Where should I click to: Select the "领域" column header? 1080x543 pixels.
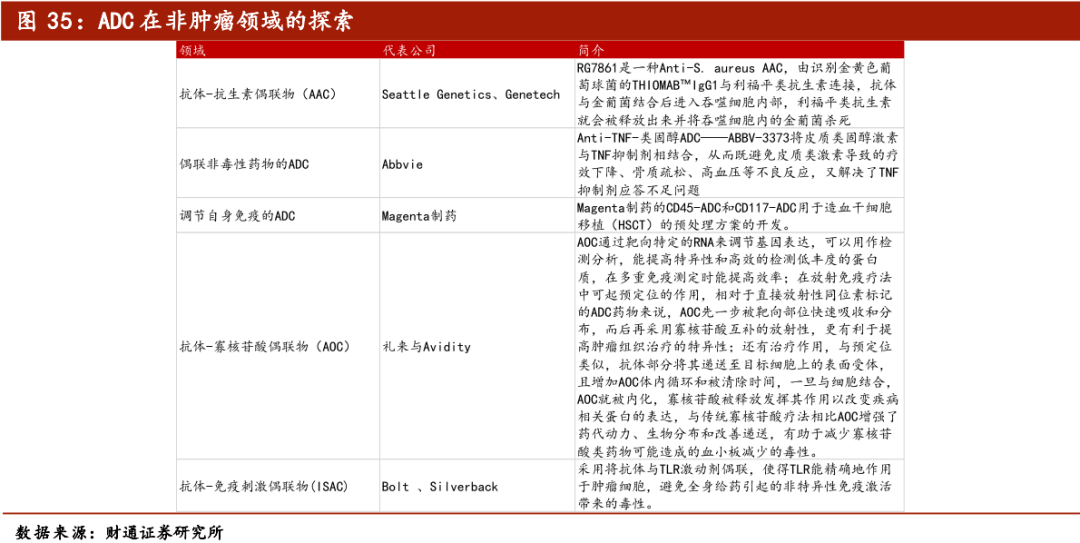pyautogui.click(x=192, y=50)
